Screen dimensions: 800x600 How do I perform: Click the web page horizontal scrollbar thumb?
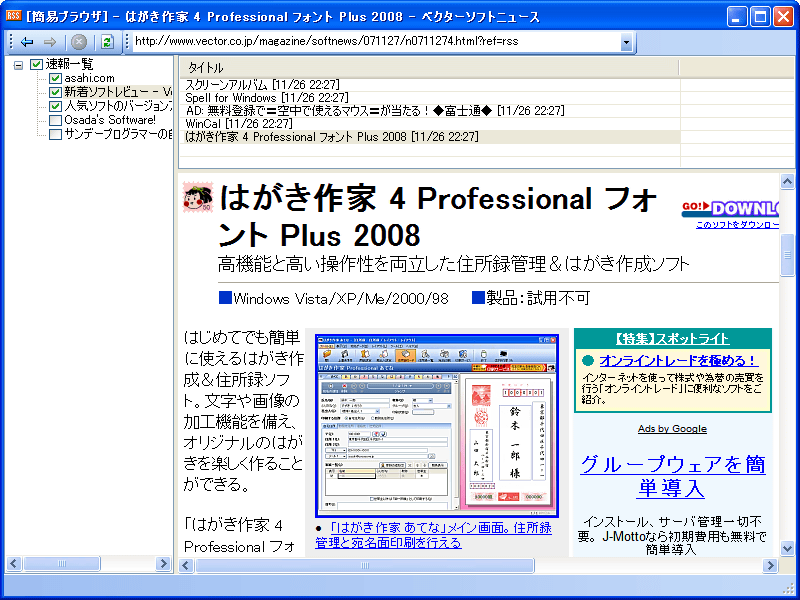pos(365,565)
